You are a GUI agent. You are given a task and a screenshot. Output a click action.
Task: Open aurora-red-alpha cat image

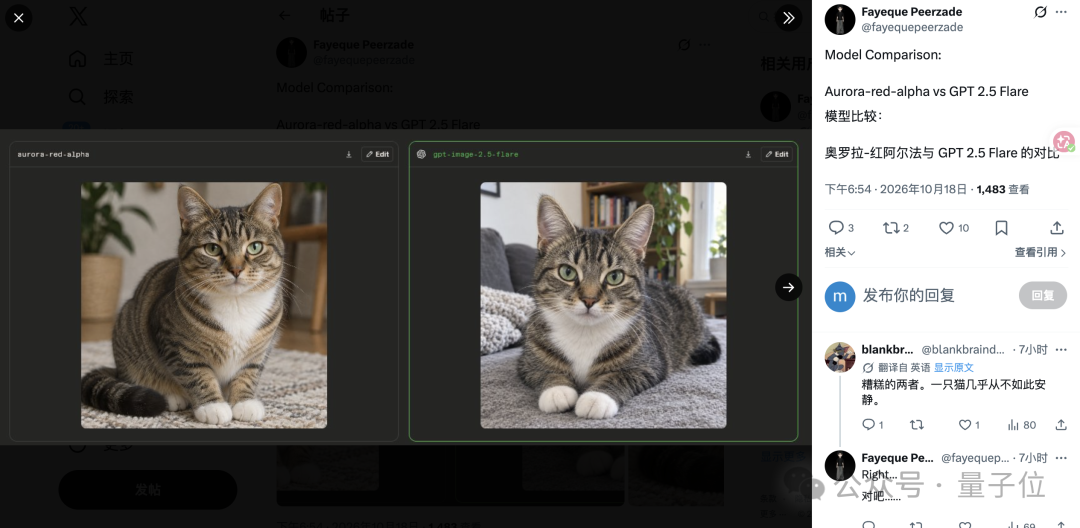[204, 305]
